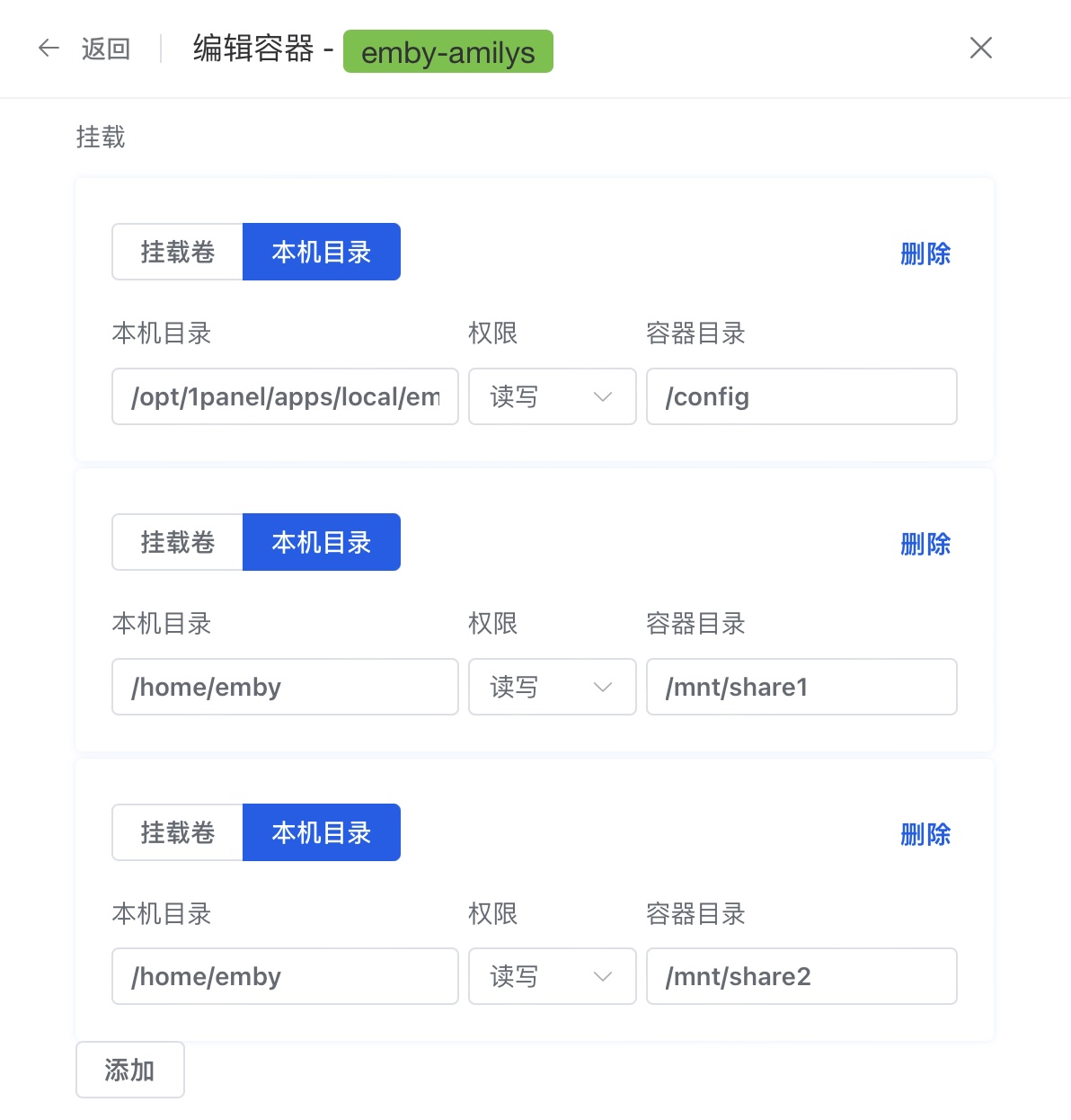The width and height of the screenshot is (1071, 1120).
Task: Click the /config container directory field
Action: click(x=801, y=396)
